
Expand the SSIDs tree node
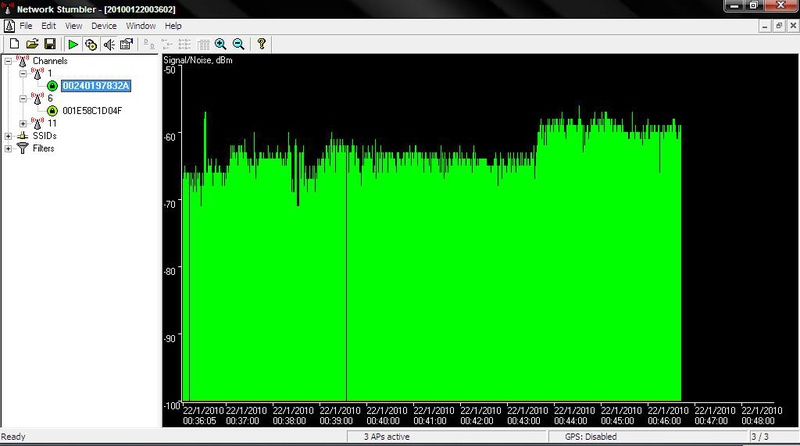(x=9, y=136)
